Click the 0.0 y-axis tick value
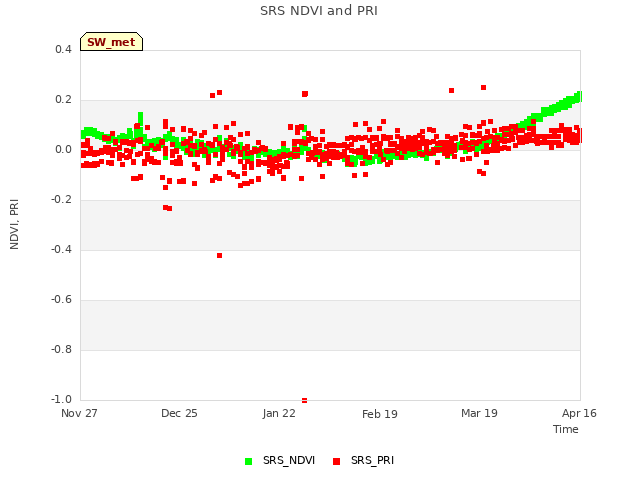The height and width of the screenshot is (480, 640). click(63, 149)
